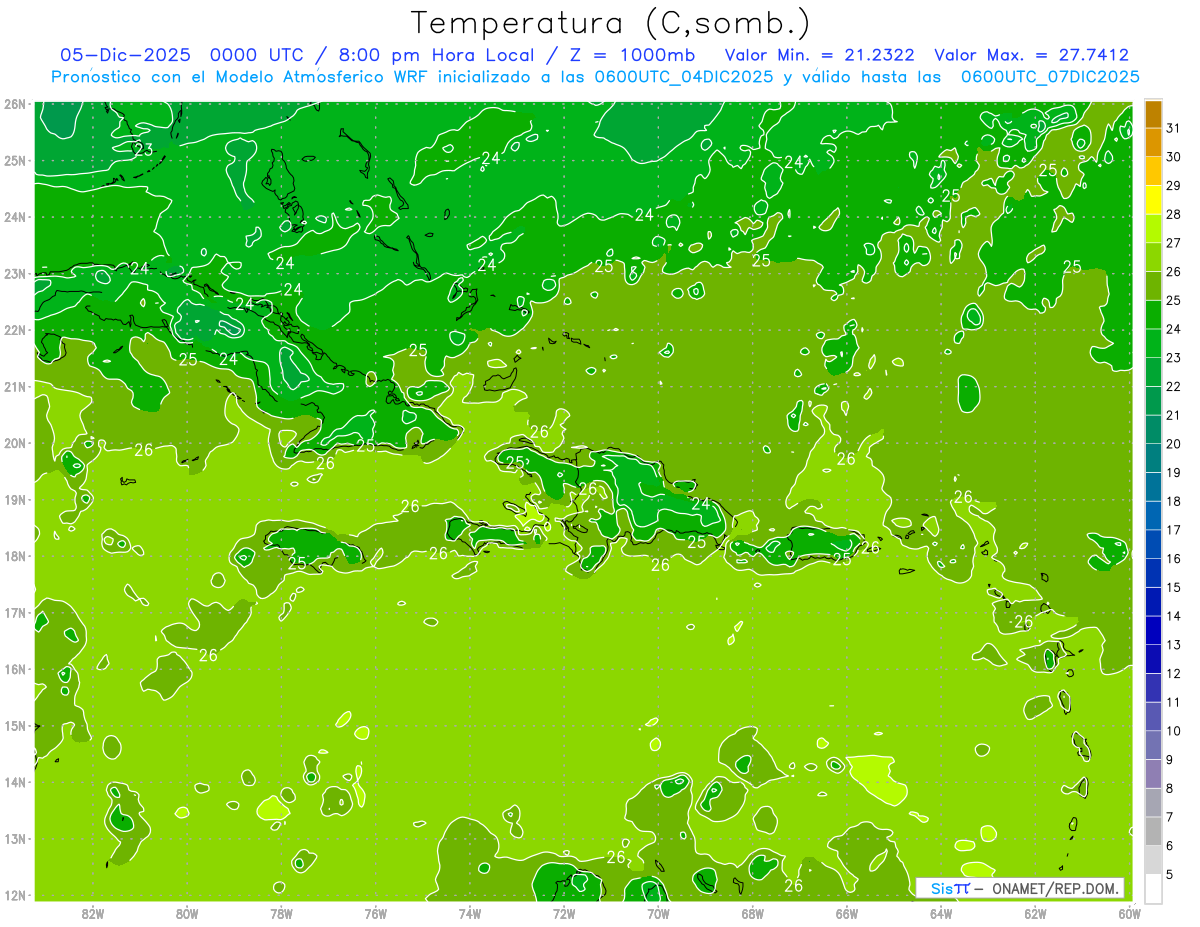Pick the gray colorbar swatch between 6 and 7
Viewport: 1200px width, 927px height.
[x=1154, y=831]
